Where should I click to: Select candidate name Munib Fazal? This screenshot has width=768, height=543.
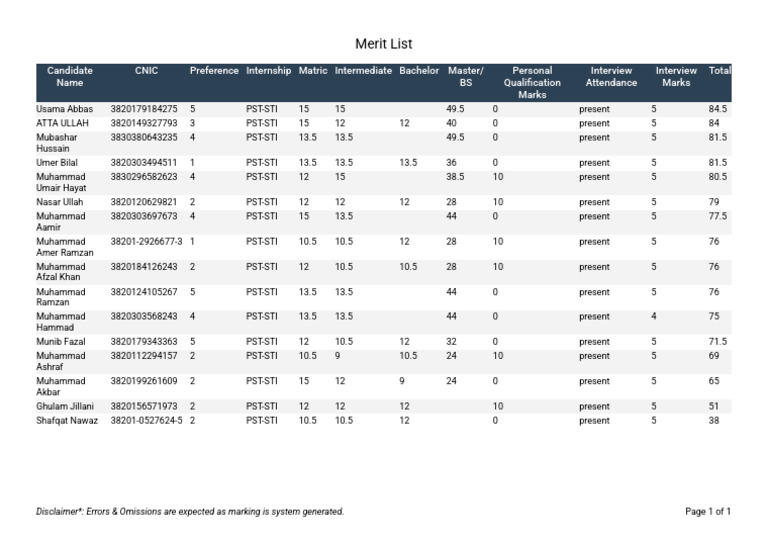[60, 342]
